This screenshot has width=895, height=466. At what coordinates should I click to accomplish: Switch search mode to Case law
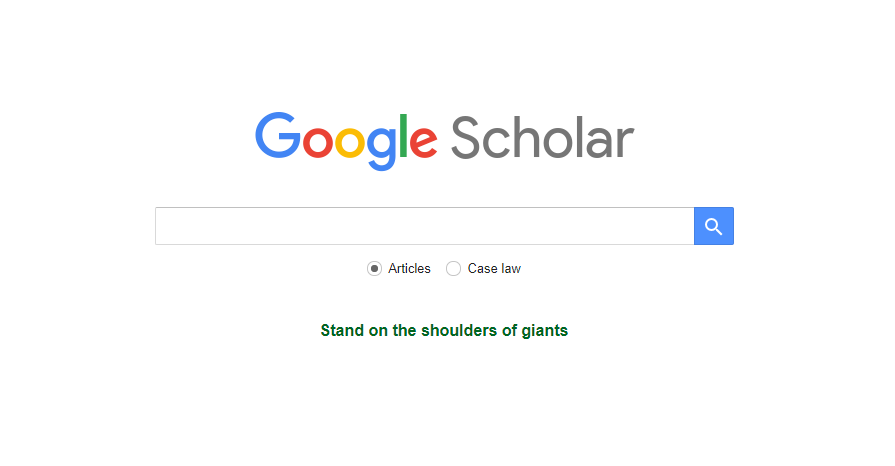point(453,268)
